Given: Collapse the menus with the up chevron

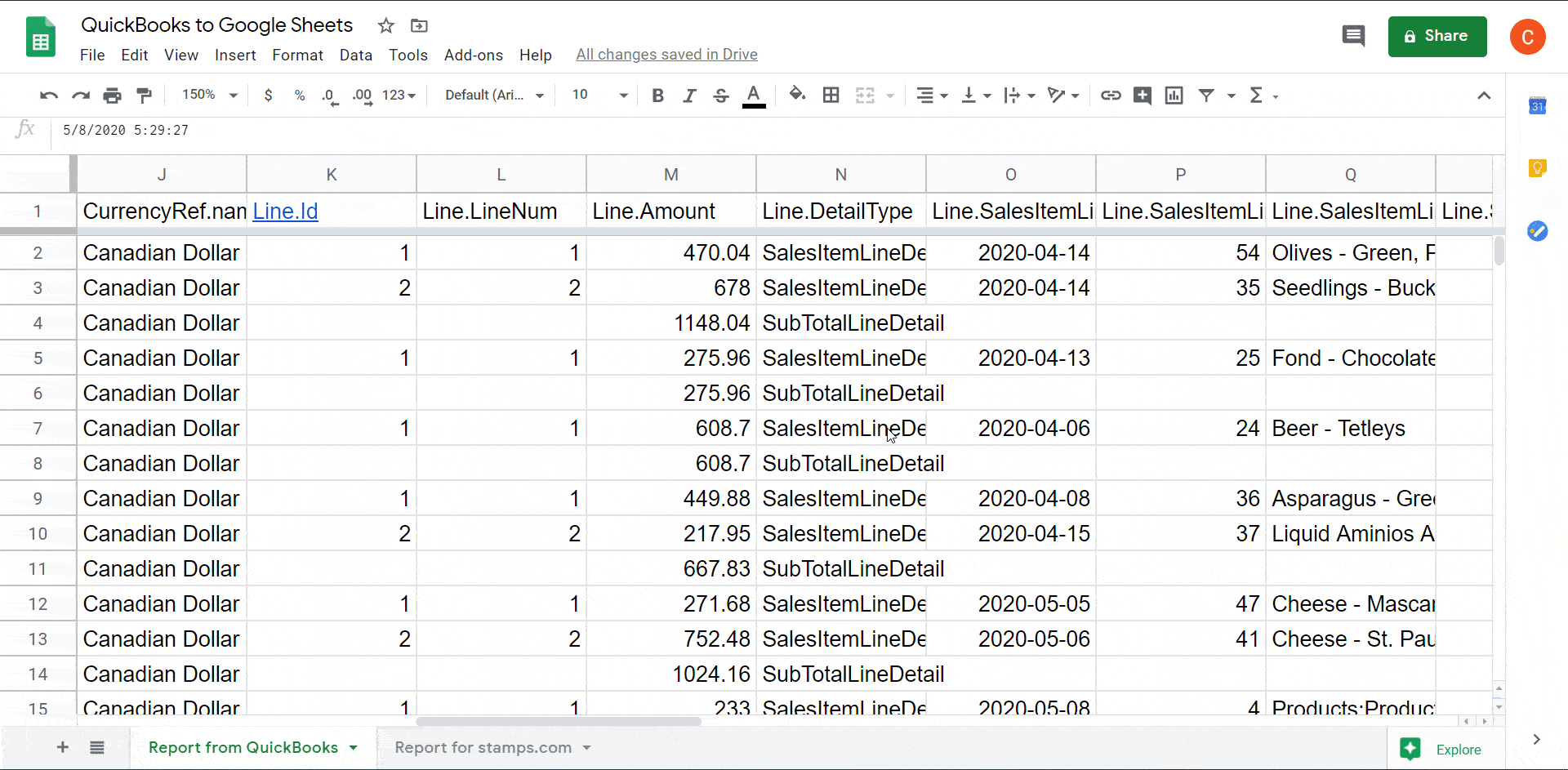Looking at the screenshot, I should pos(1484,96).
